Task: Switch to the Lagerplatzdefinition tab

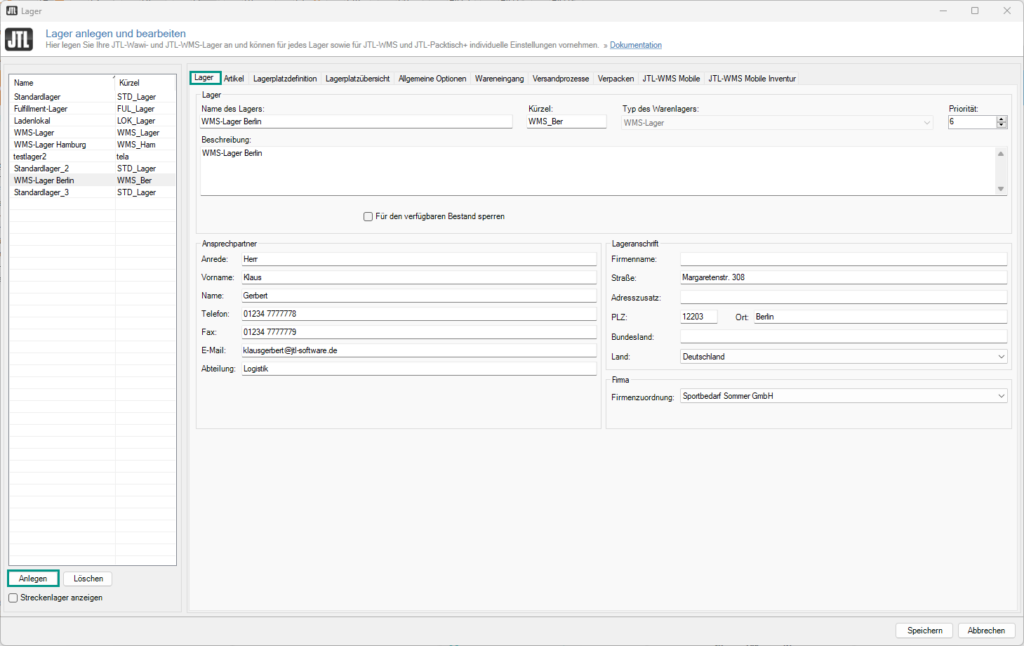Action: [x=285, y=78]
